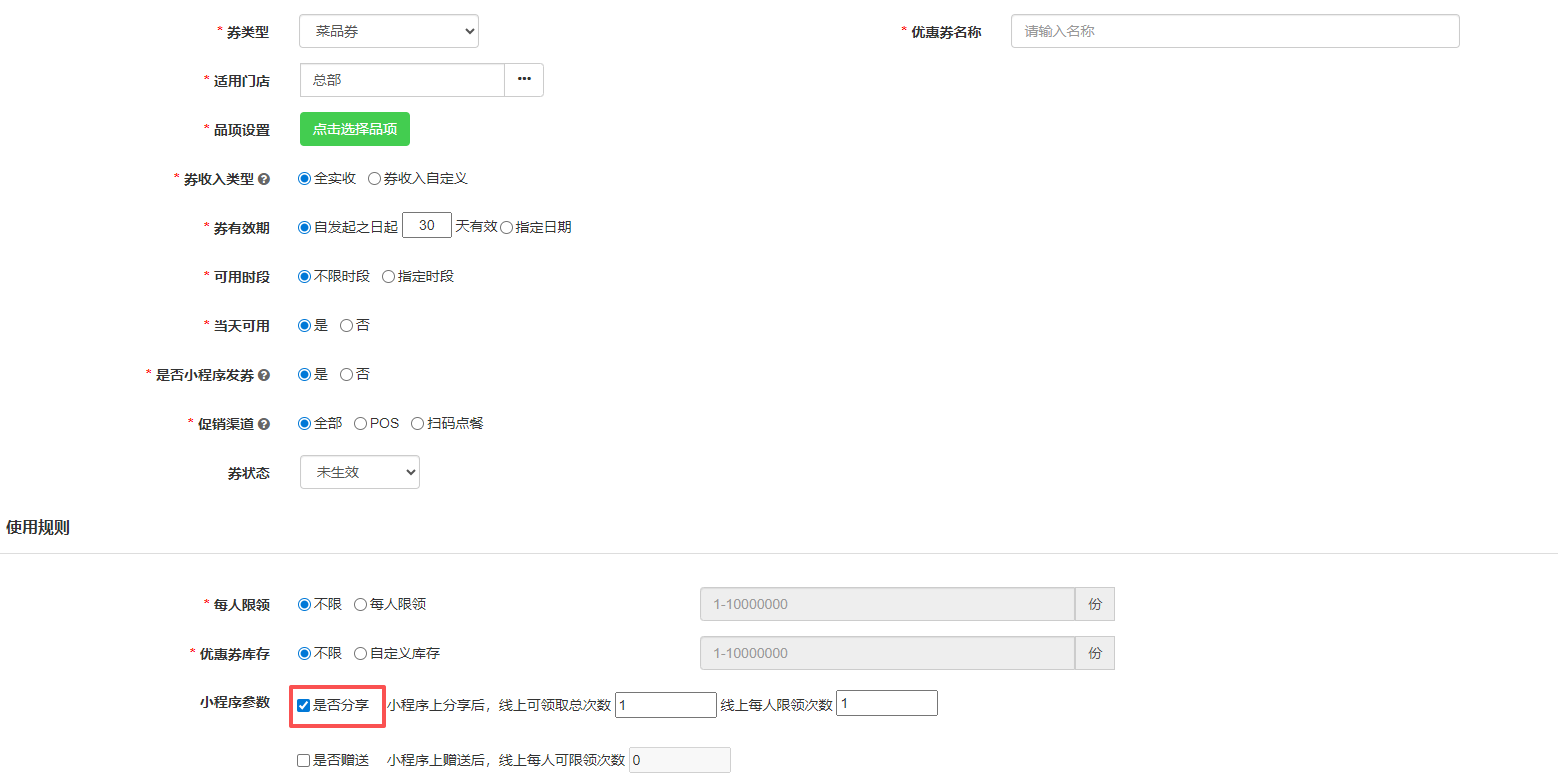Click the ellipsis button beside 适用门店
The image size is (1558, 775).
[x=524, y=80]
